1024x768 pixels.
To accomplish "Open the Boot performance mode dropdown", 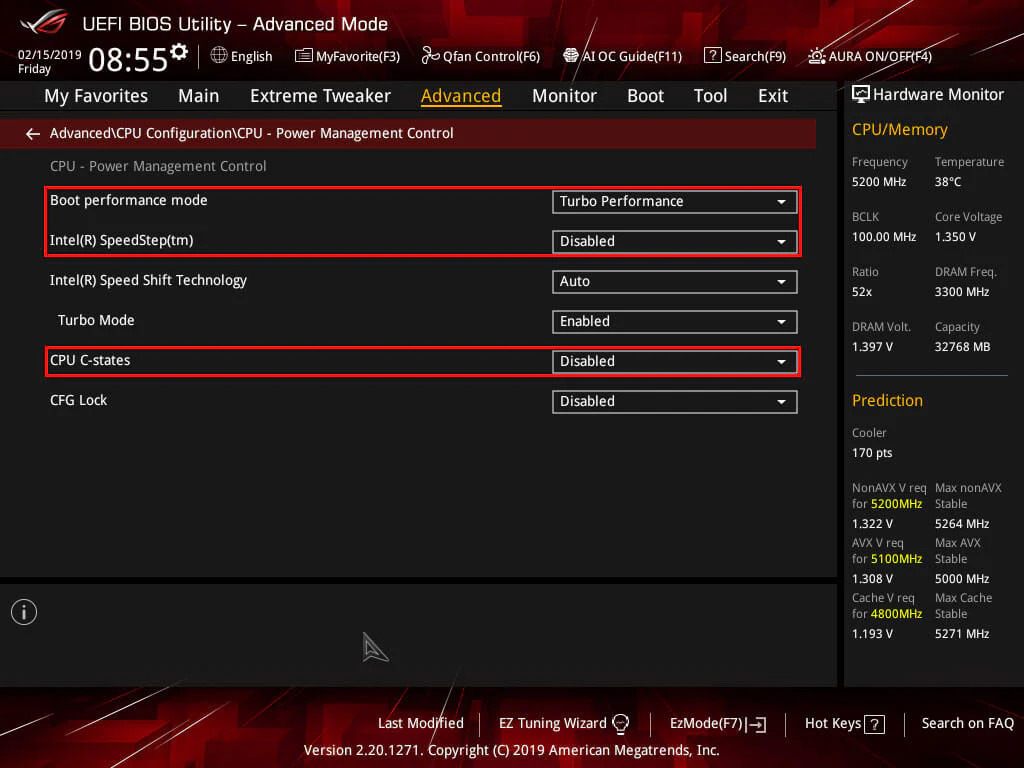I will point(674,201).
